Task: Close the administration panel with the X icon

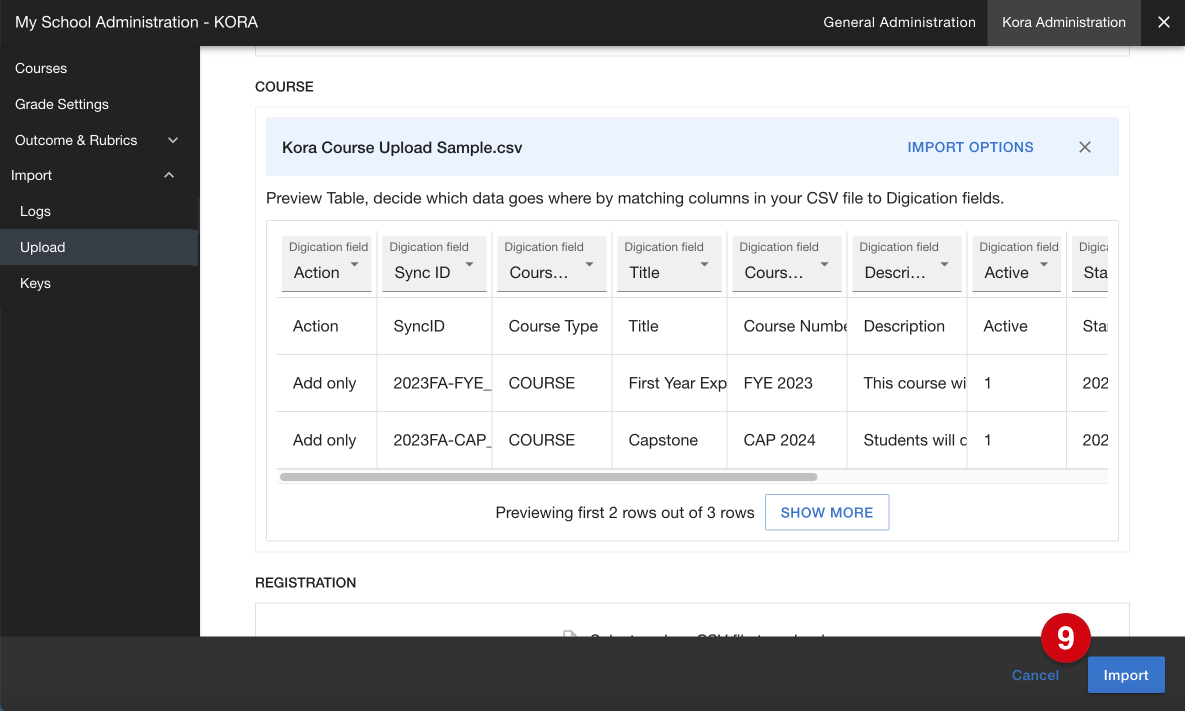Action: pos(1164,22)
